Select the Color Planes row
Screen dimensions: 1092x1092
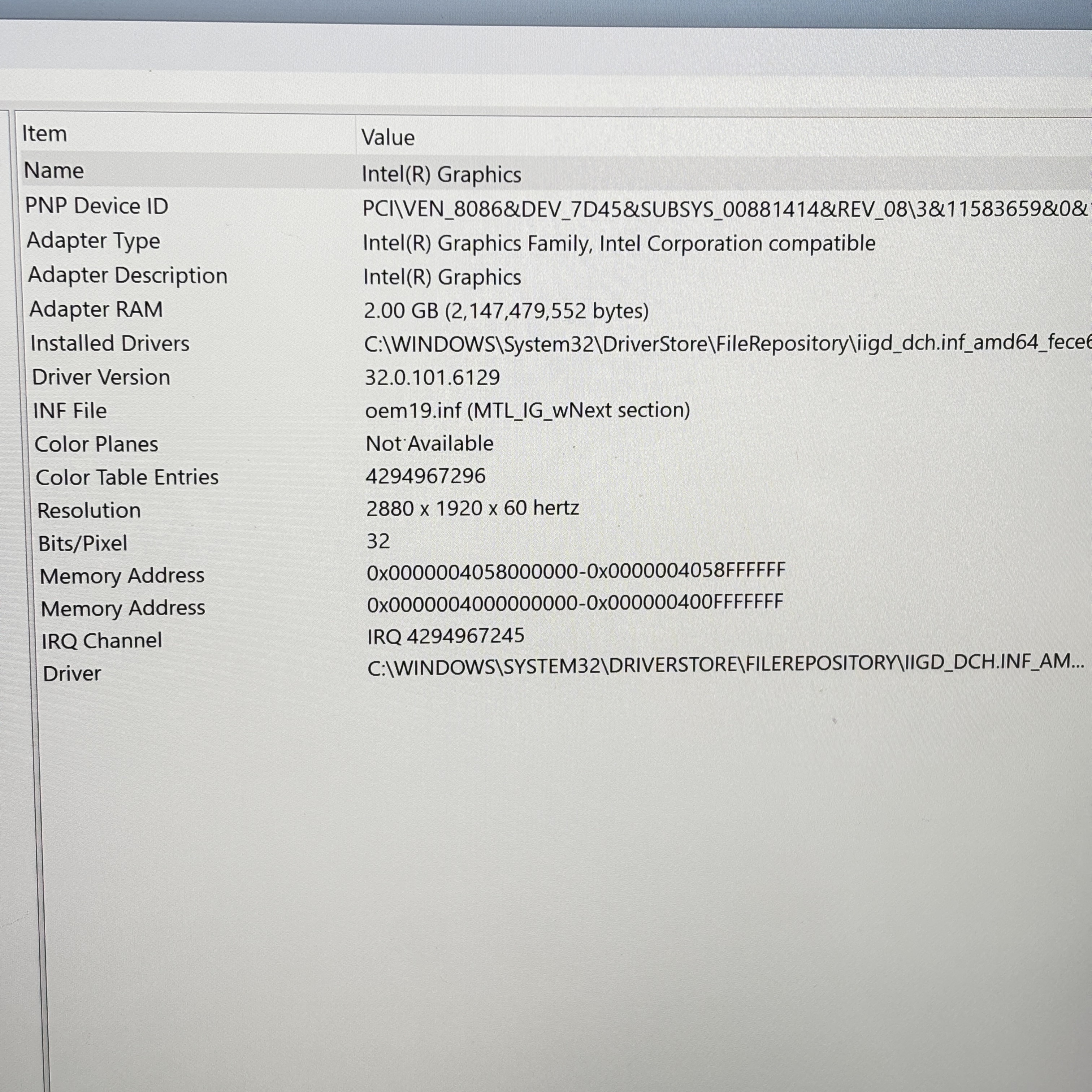(x=97, y=444)
